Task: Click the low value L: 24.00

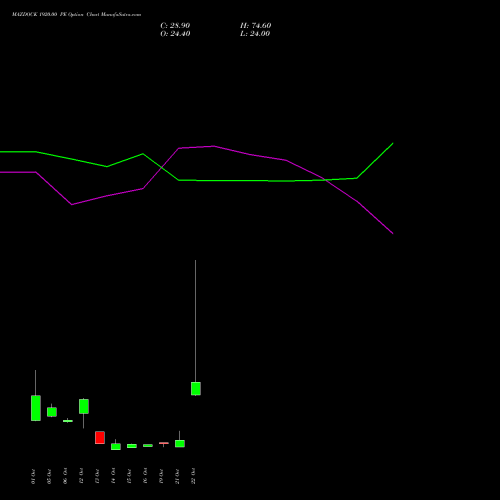Action: [255, 34]
